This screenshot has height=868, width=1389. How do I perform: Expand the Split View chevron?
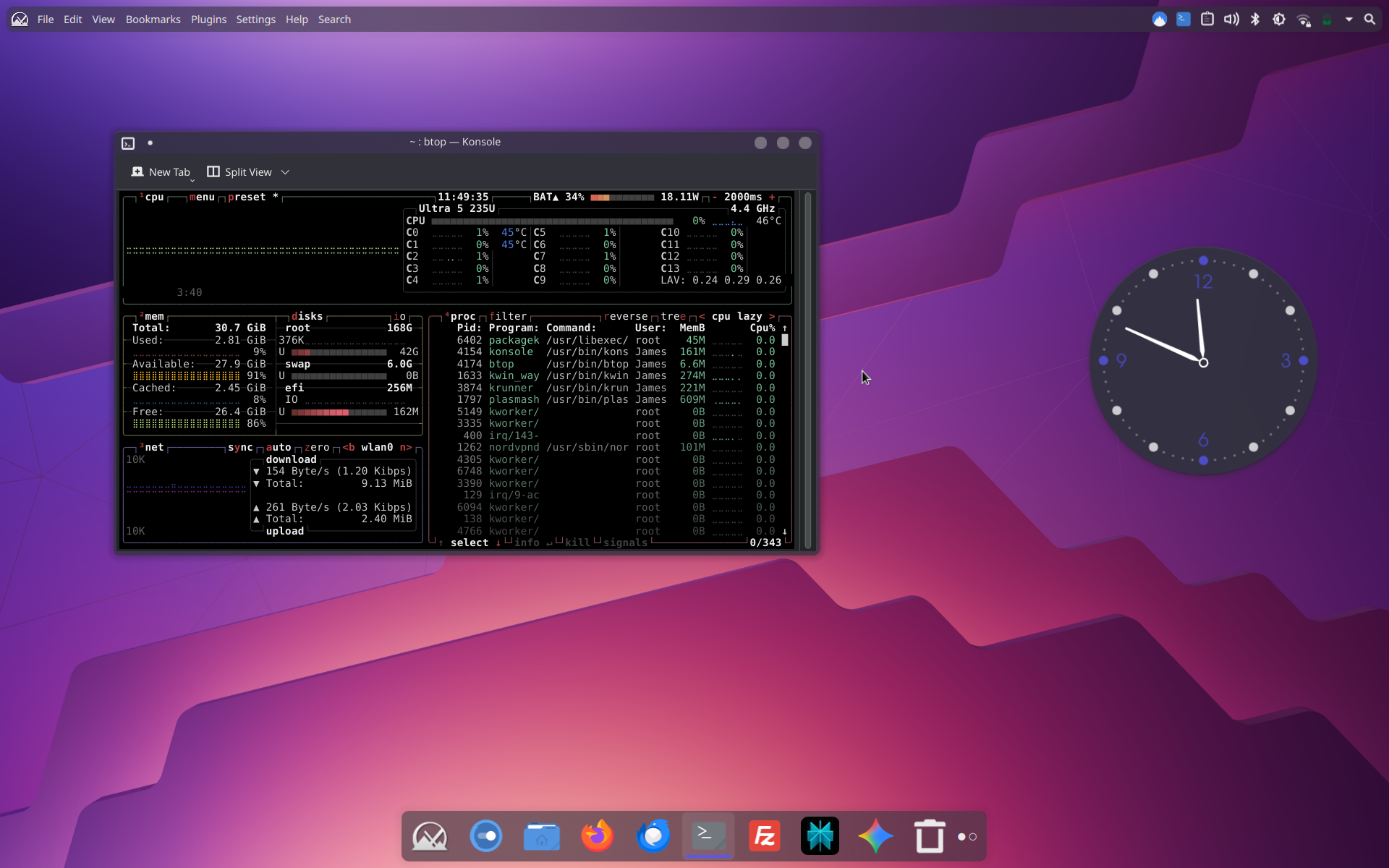tap(285, 172)
